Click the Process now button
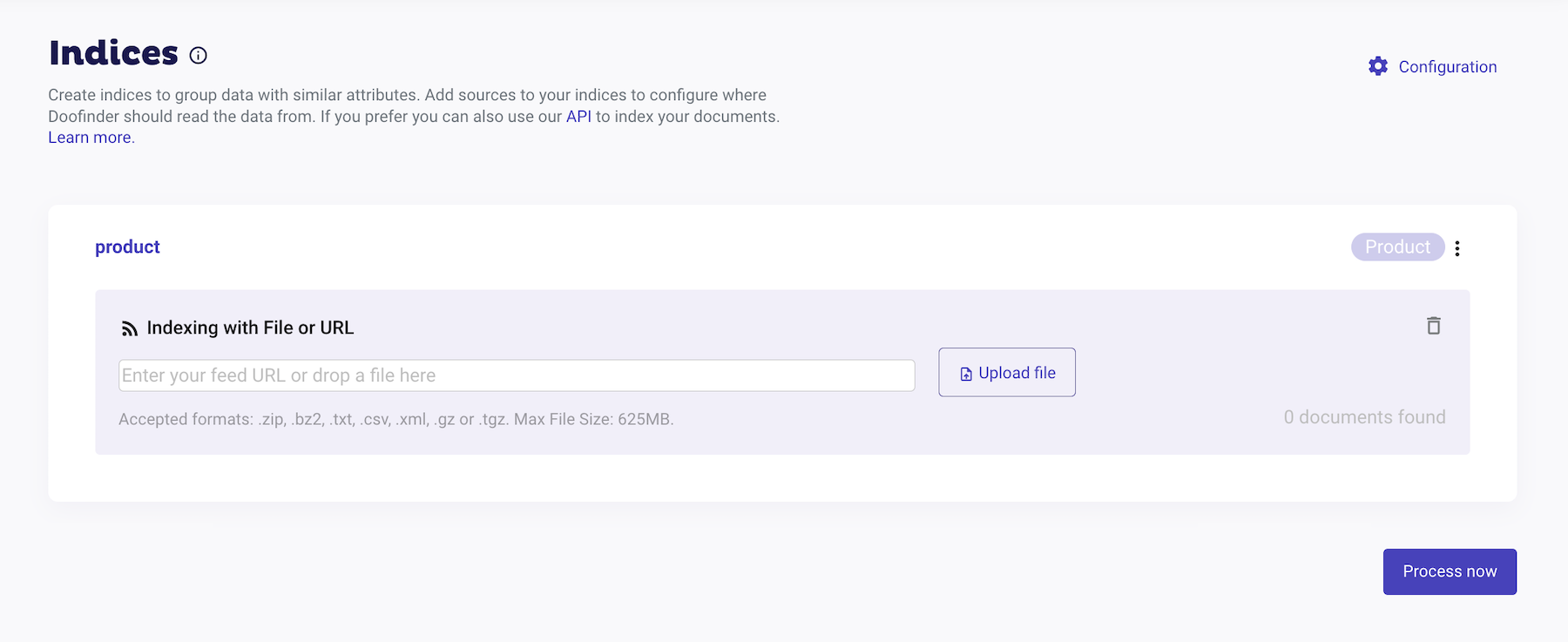The image size is (1568, 642). (x=1450, y=571)
